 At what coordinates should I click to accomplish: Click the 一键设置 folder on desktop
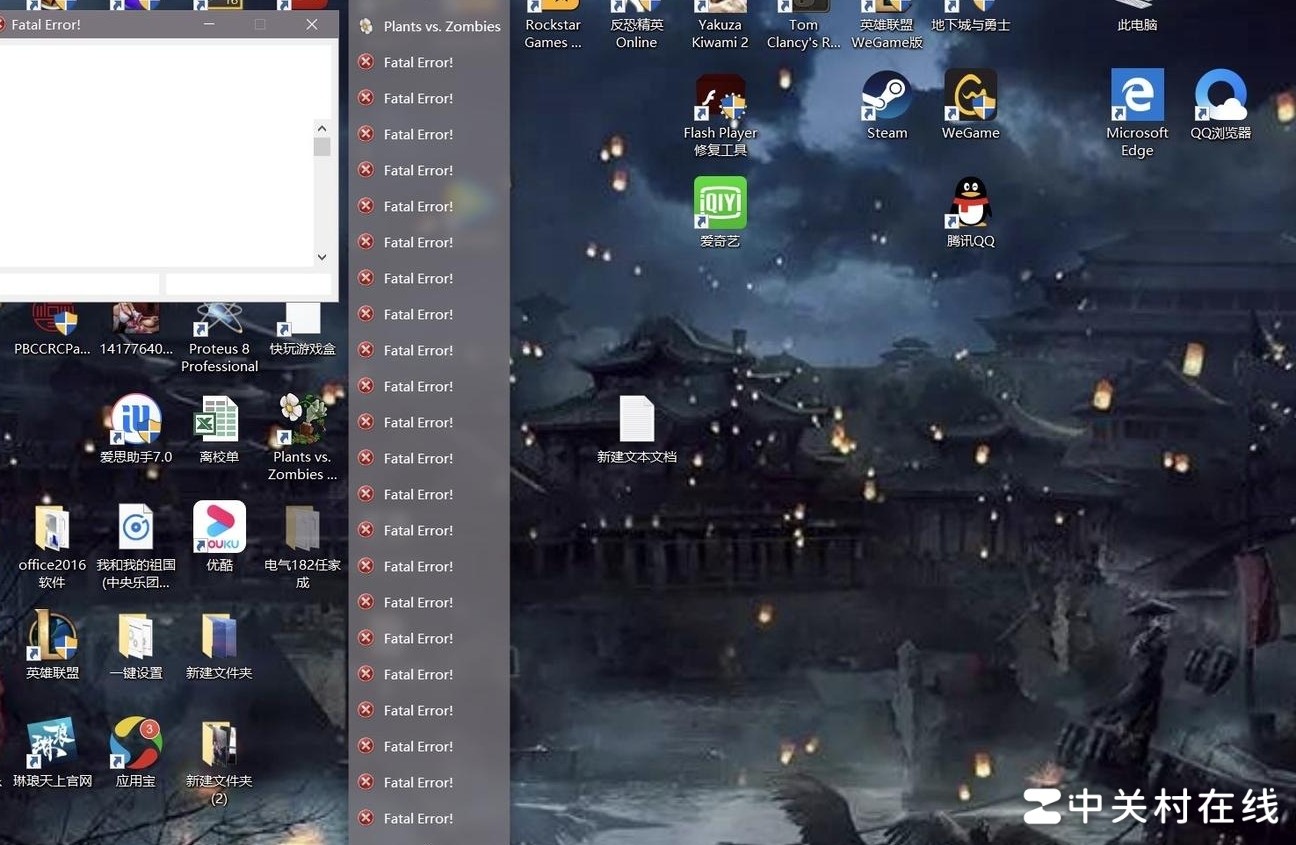tap(136, 636)
